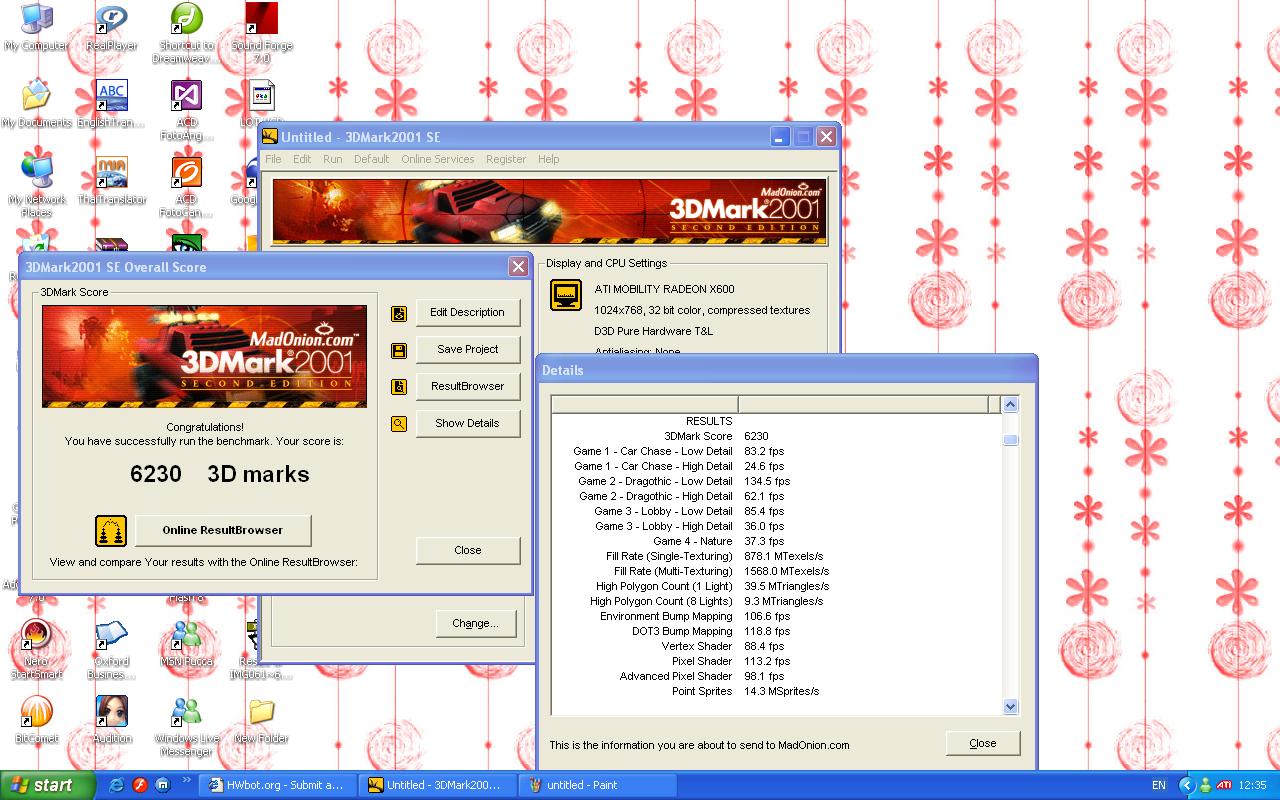Select the Oxford Business desktop icon
Viewport: 1280px width, 800px height.
(111, 649)
